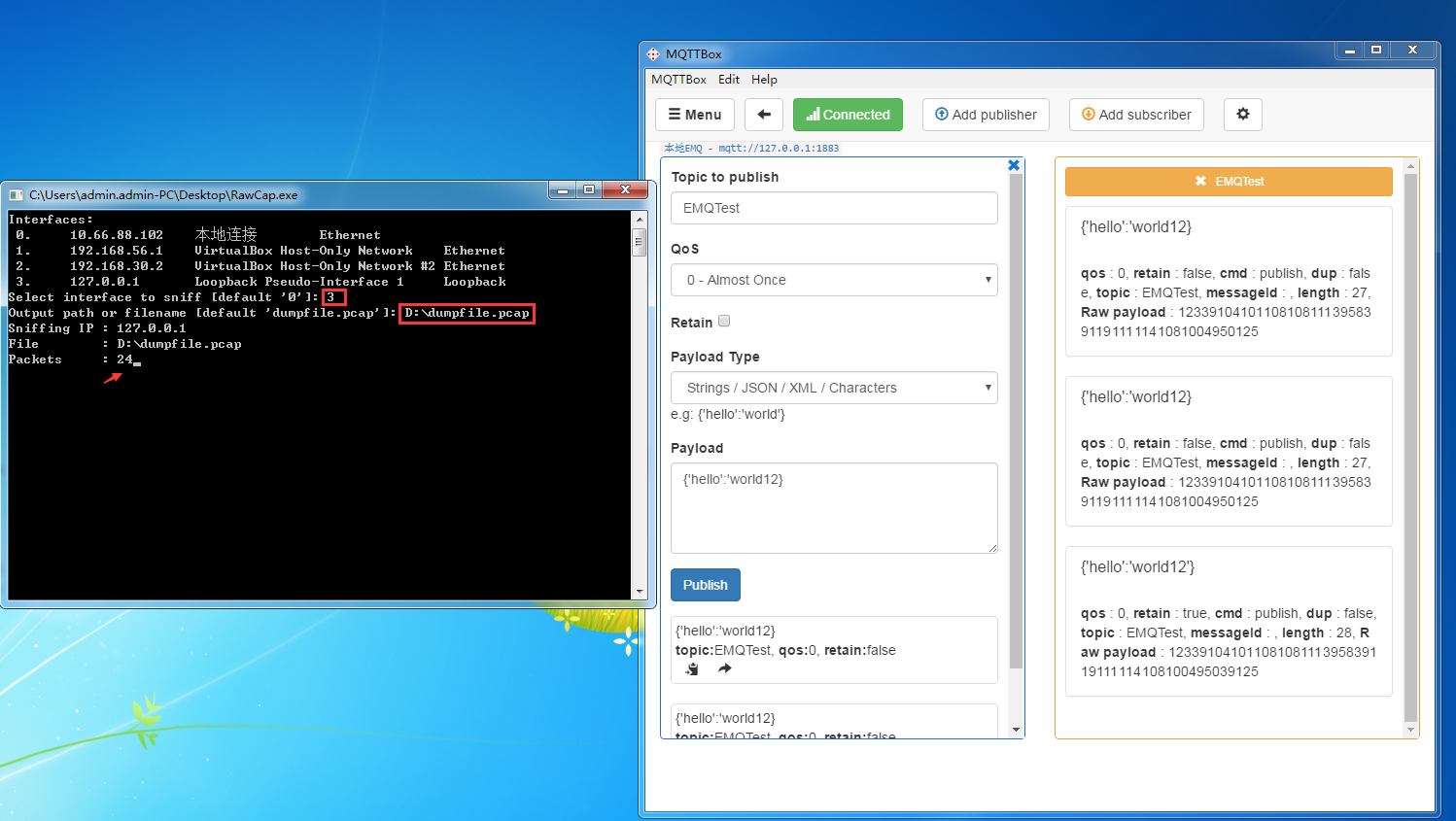This screenshot has height=821, width=1456.
Task: Focus the Topic to publish input field
Action: 834,208
